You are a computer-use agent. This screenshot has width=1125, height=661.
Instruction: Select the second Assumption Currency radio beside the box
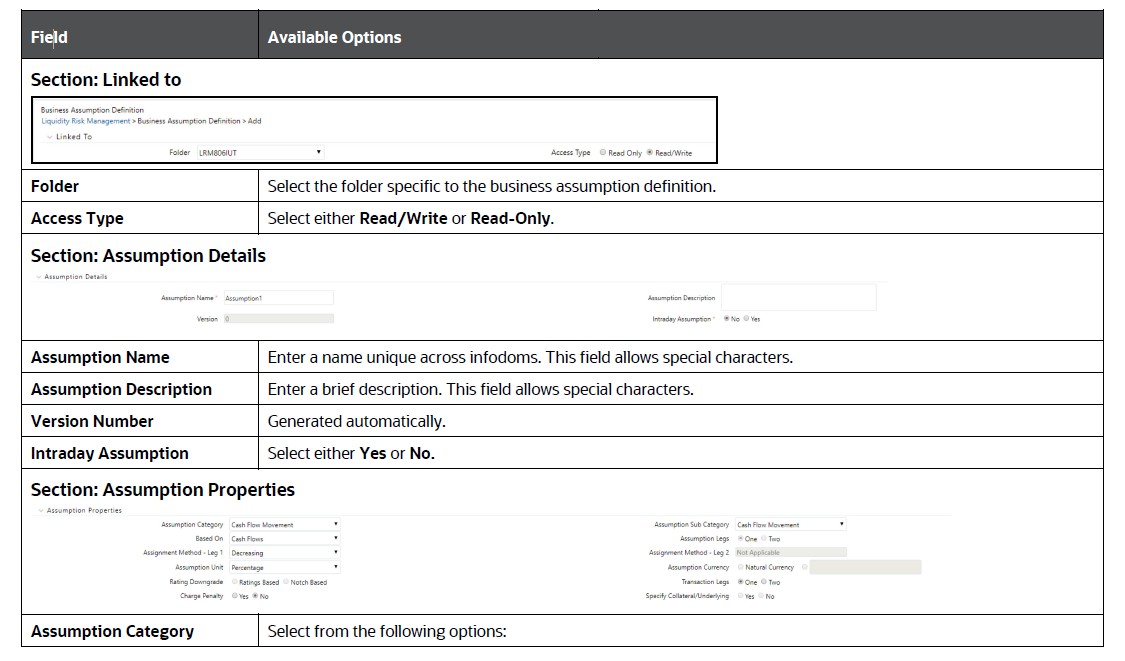coord(804,567)
